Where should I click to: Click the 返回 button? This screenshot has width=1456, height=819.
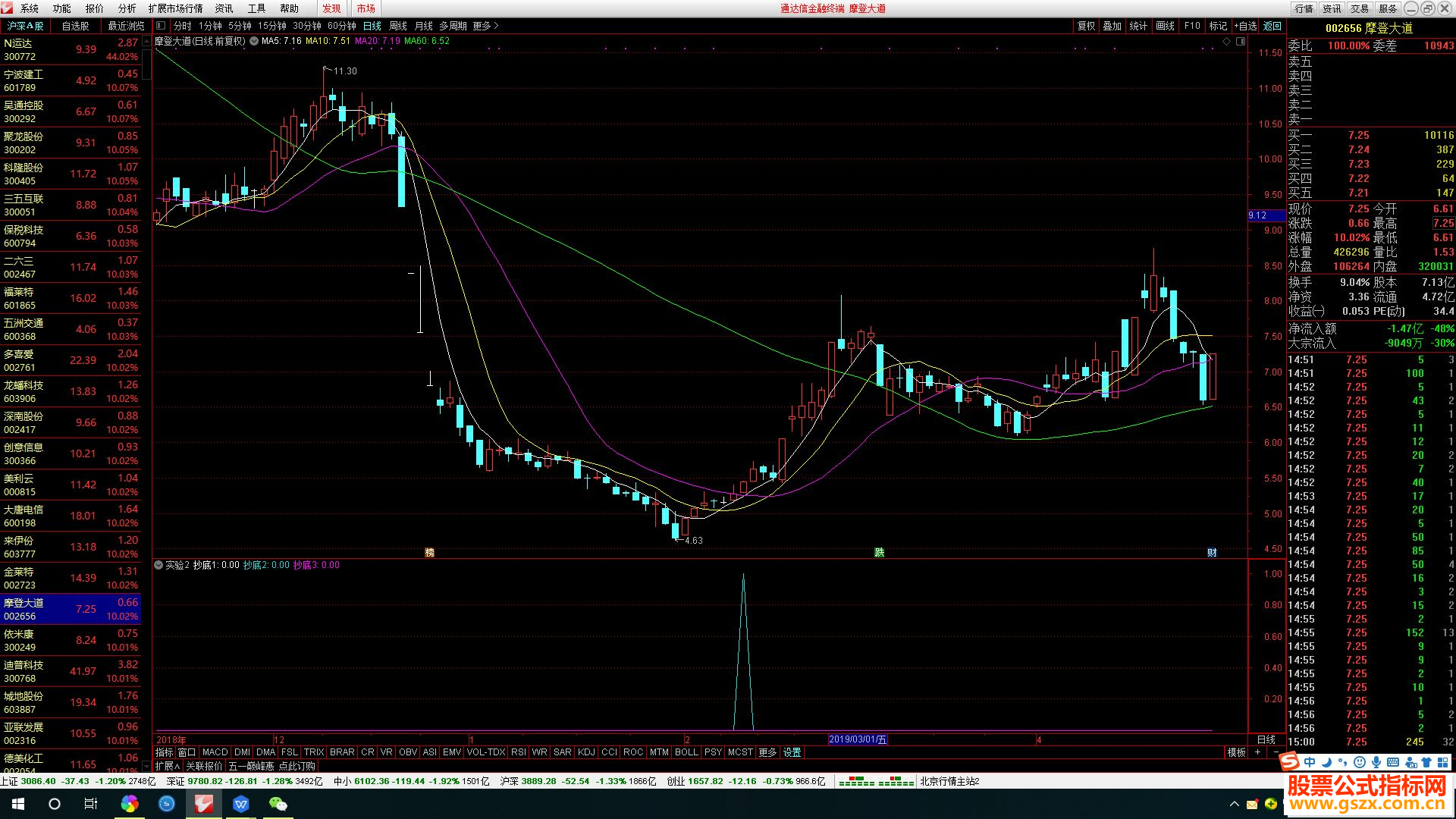(1272, 26)
